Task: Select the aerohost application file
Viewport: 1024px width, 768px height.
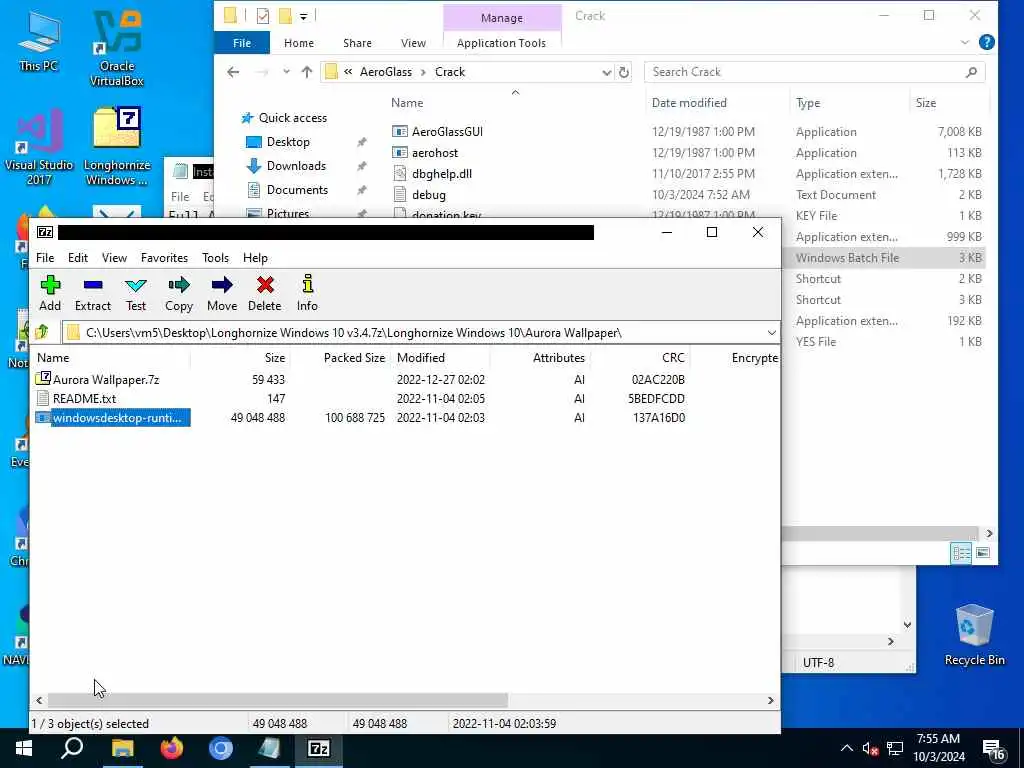Action: point(425,153)
